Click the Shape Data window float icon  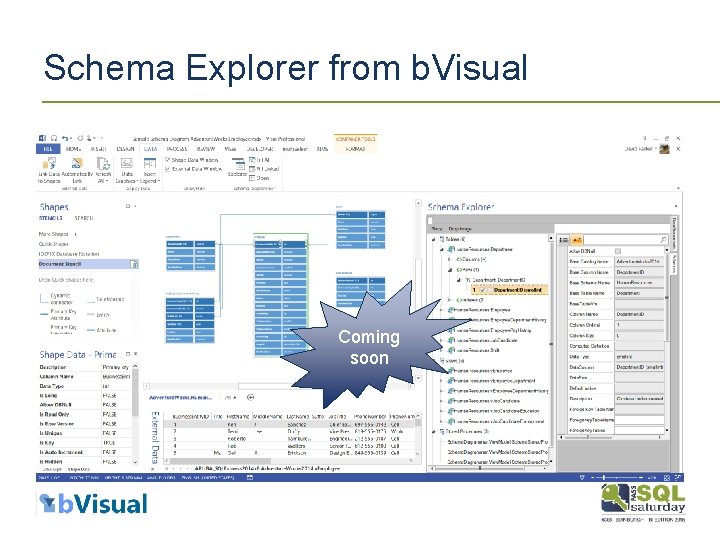[x=128, y=354]
